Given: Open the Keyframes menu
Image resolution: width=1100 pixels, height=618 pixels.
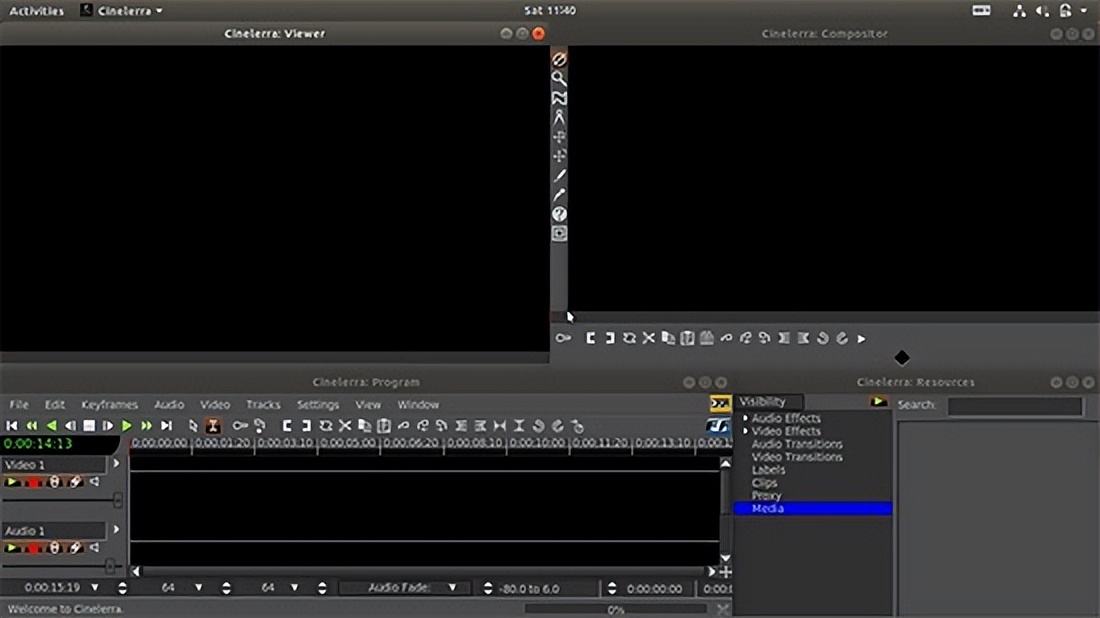Looking at the screenshot, I should (109, 405).
